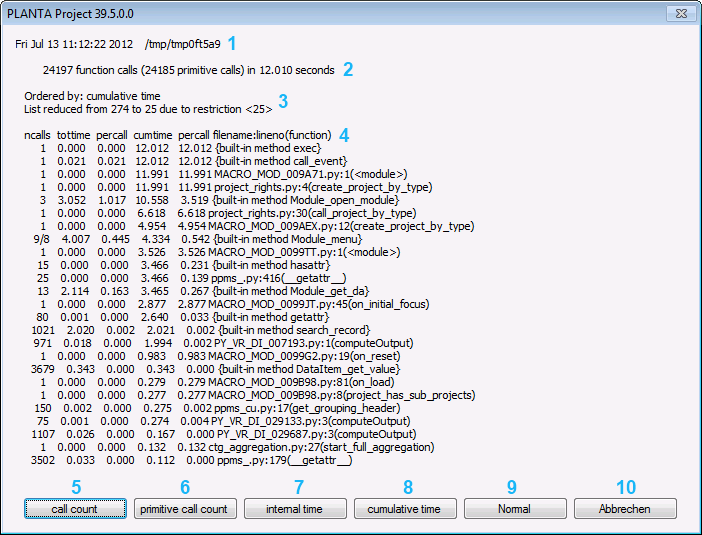Image resolution: width=702 pixels, height=535 pixels.
Task: Select the {built-in method Module_menu} row
Action: click(x=197, y=239)
